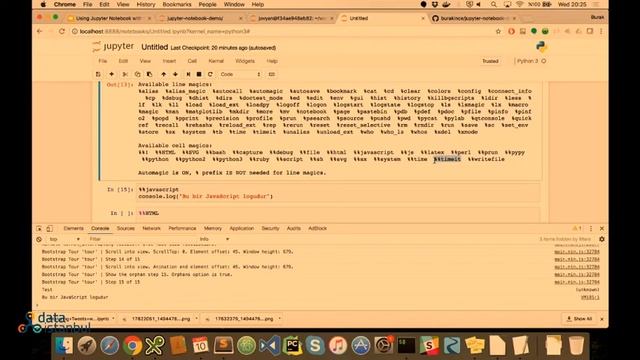Move selected cell up
The image size is (640, 360).
(163, 74)
